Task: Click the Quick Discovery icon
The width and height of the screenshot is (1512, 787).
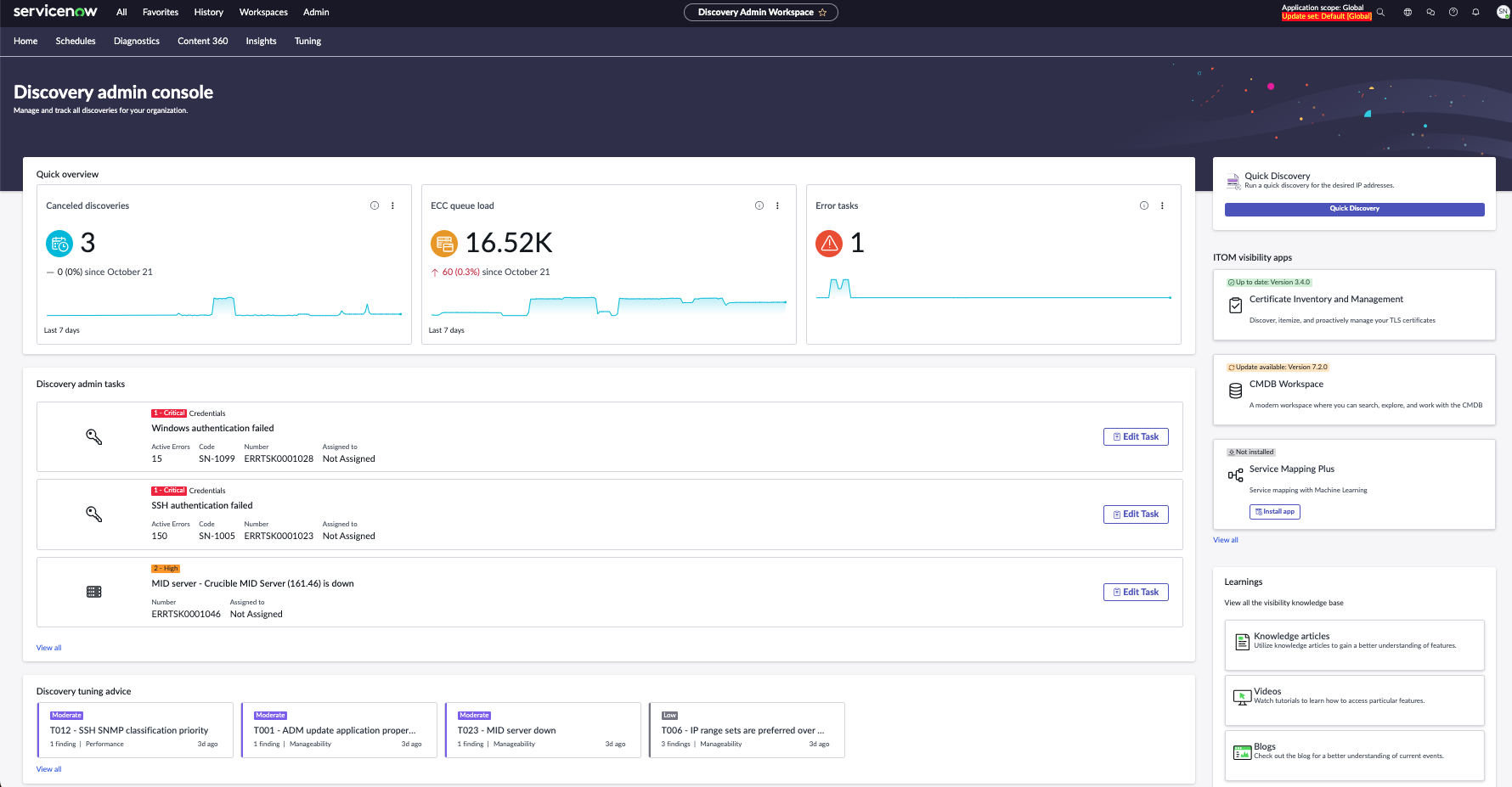Action: pos(1233,181)
